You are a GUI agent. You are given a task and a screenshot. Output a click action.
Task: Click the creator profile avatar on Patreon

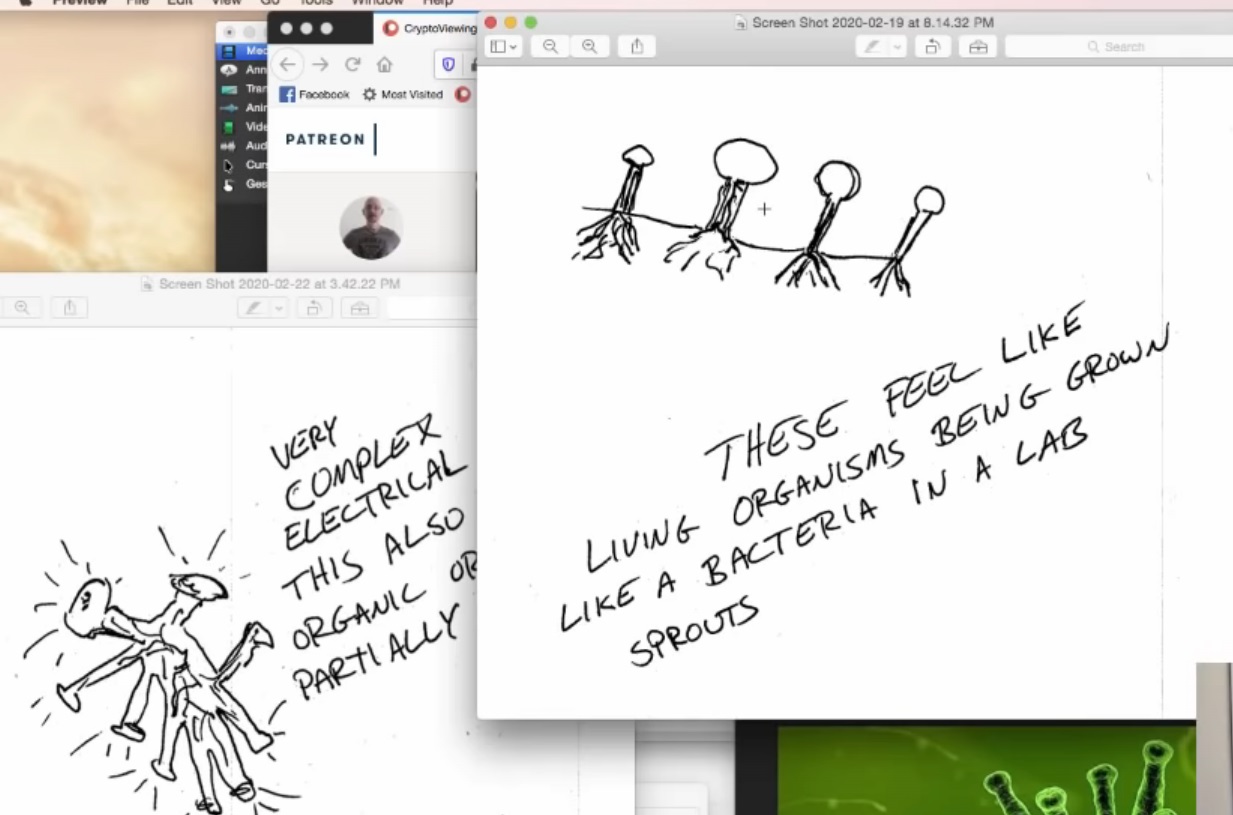tap(371, 228)
